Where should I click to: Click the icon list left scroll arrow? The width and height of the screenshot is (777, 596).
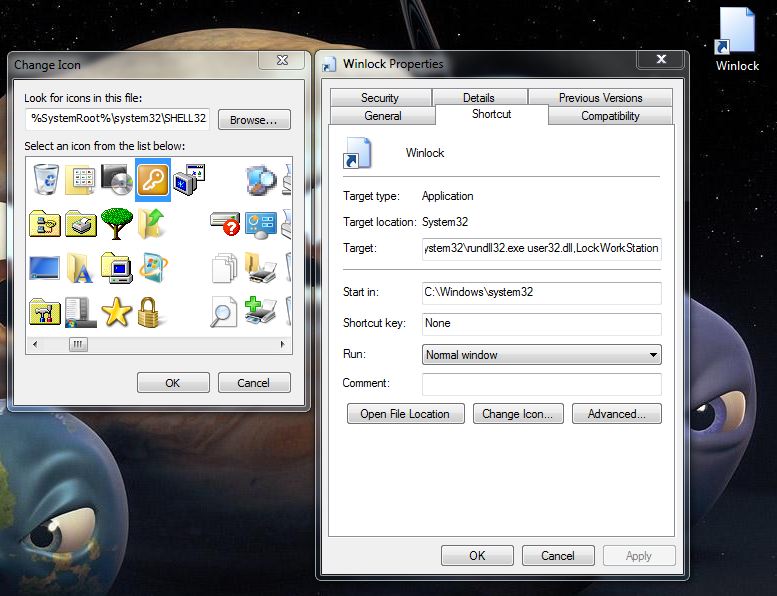click(x=35, y=344)
